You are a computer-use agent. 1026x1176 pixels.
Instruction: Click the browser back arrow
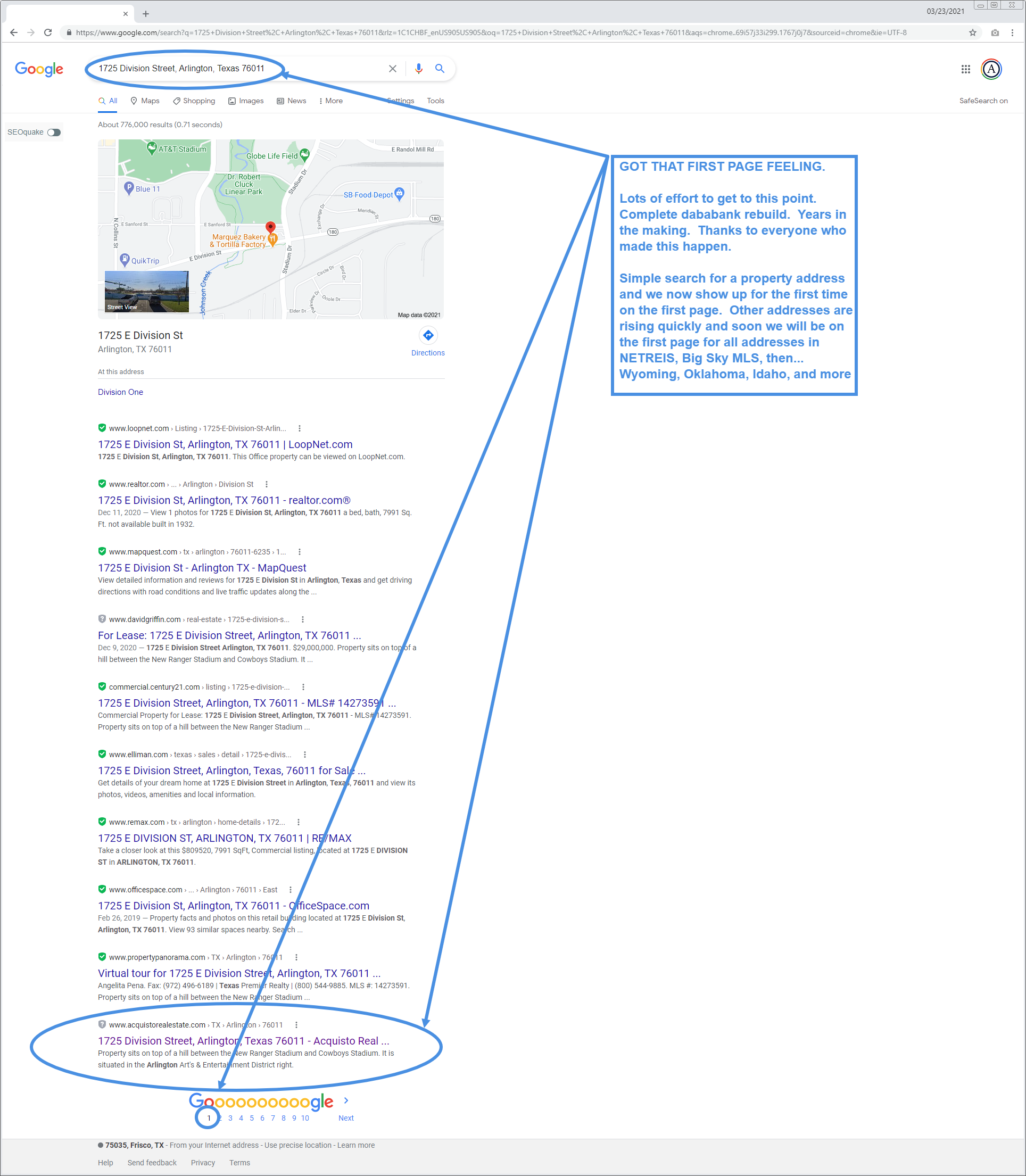pos(14,32)
